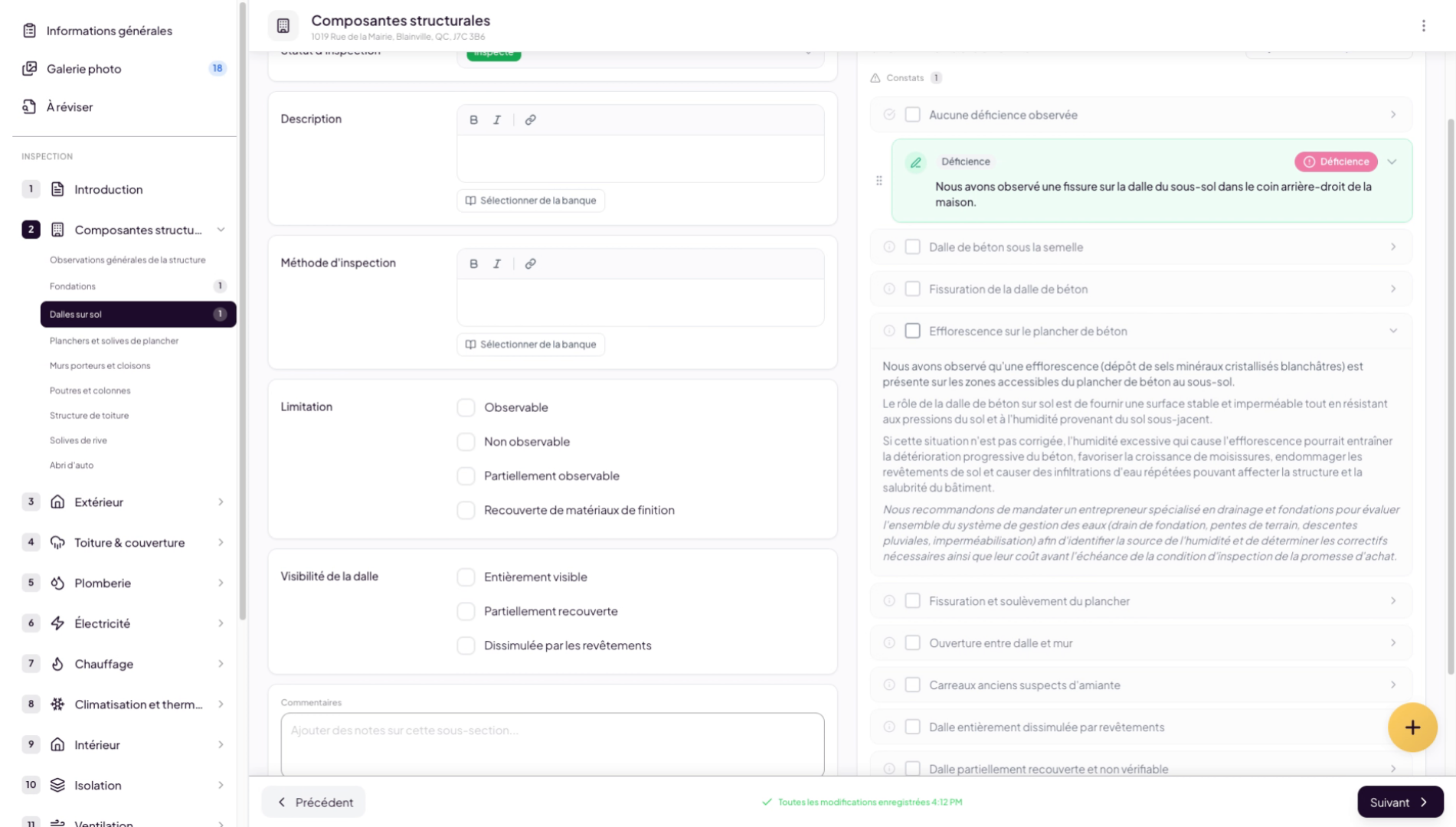Viewport: 1456px width, 827px height.
Task: Click the link icon in Description toolbar
Action: [x=530, y=120]
